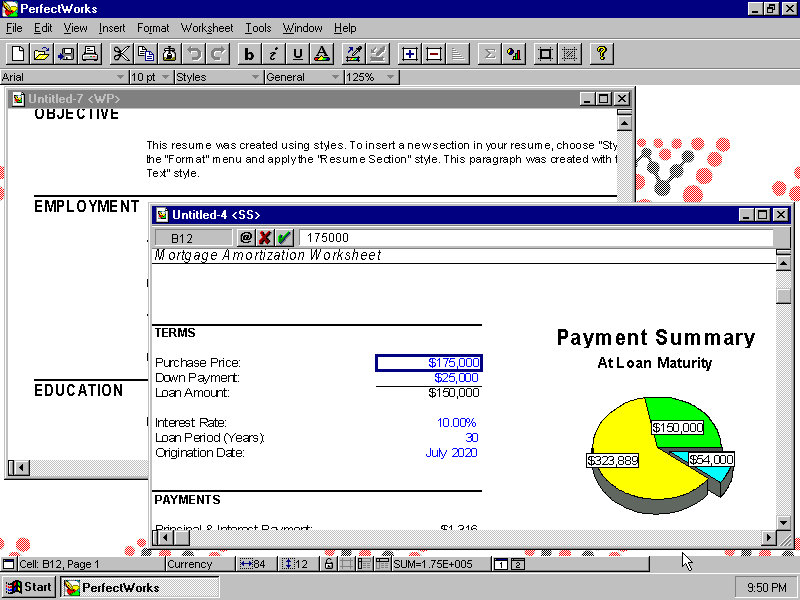Open the File menu
Image resolution: width=800 pixels, height=600 pixels.
coord(14,28)
